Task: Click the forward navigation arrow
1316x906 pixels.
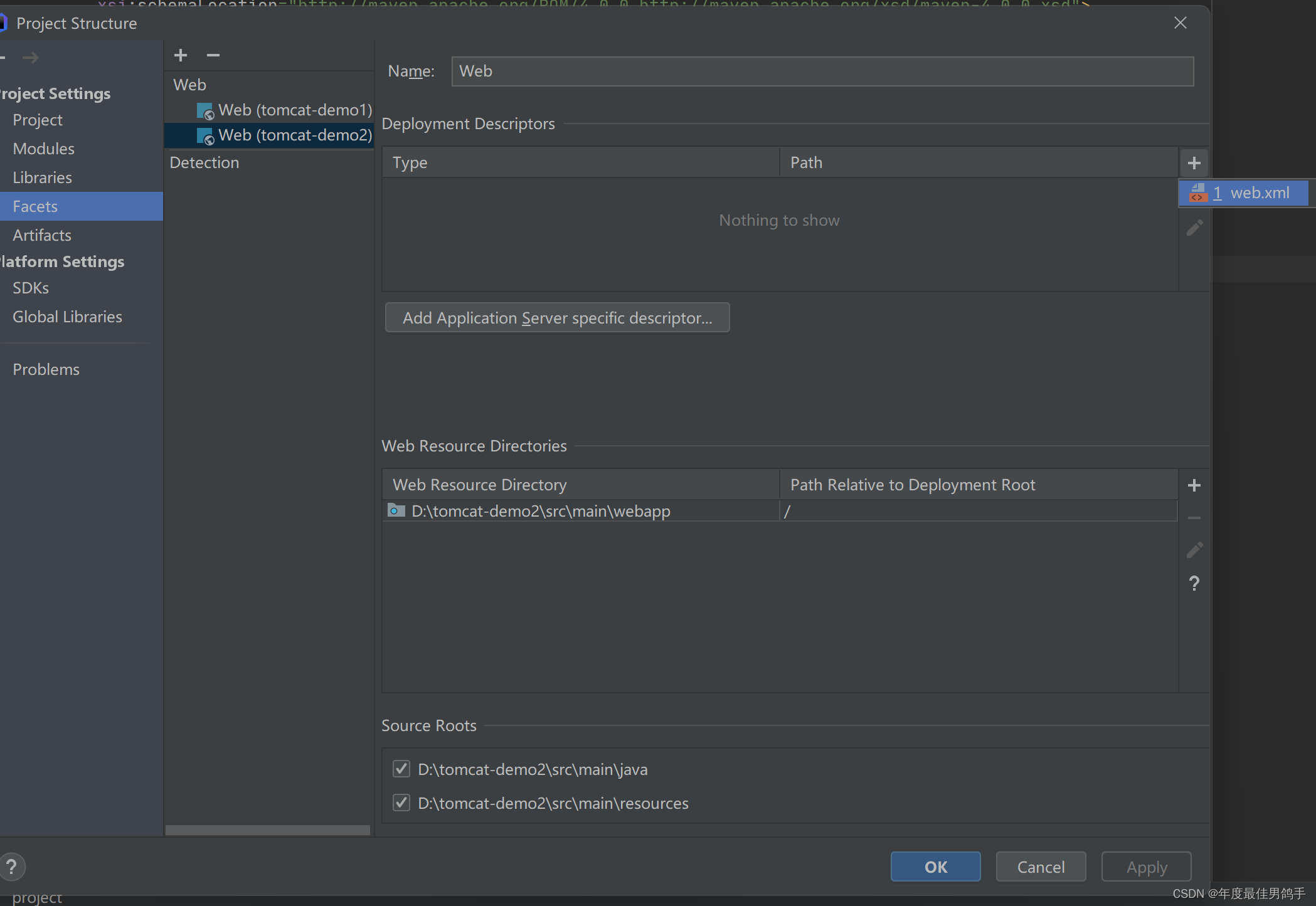Action: (x=30, y=58)
